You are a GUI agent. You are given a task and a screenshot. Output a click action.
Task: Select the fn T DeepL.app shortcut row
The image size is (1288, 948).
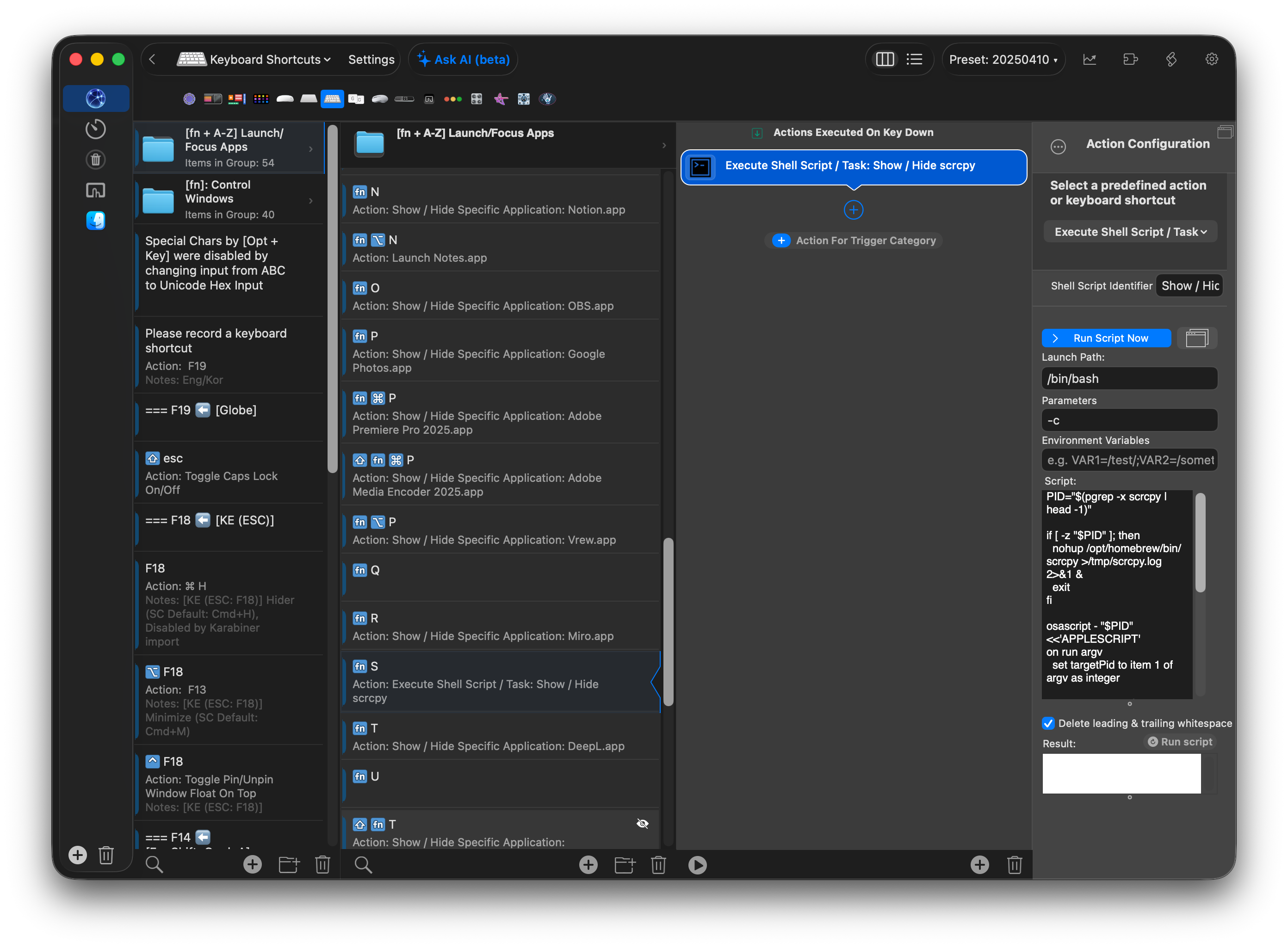click(x=501, y=736)
